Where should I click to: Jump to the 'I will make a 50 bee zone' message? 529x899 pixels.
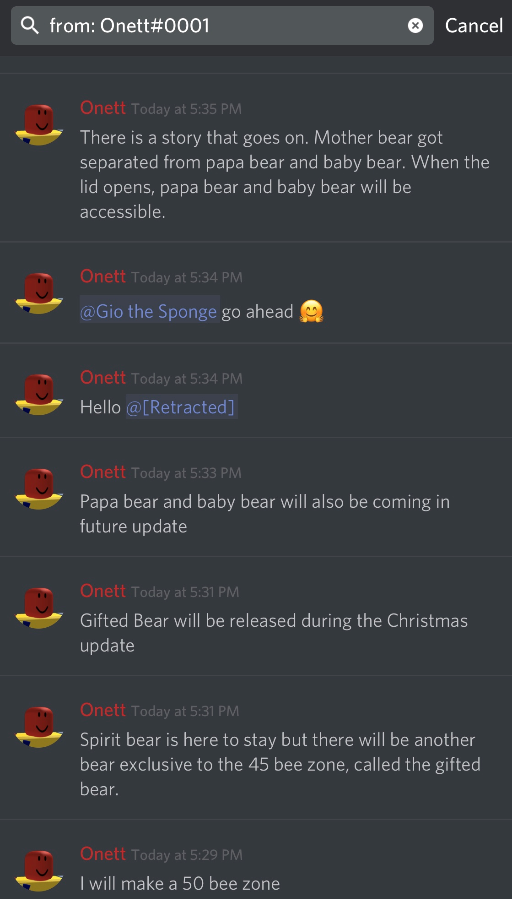(256, 859)
